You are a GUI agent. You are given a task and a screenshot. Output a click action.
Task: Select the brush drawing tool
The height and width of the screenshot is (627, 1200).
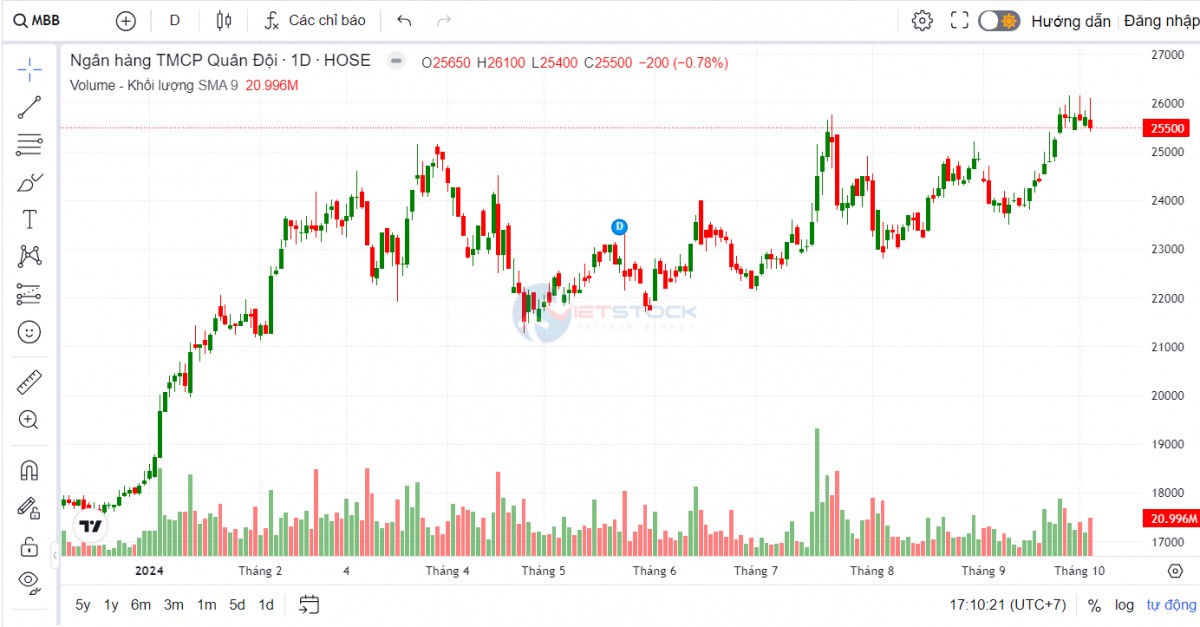[30, 182]
